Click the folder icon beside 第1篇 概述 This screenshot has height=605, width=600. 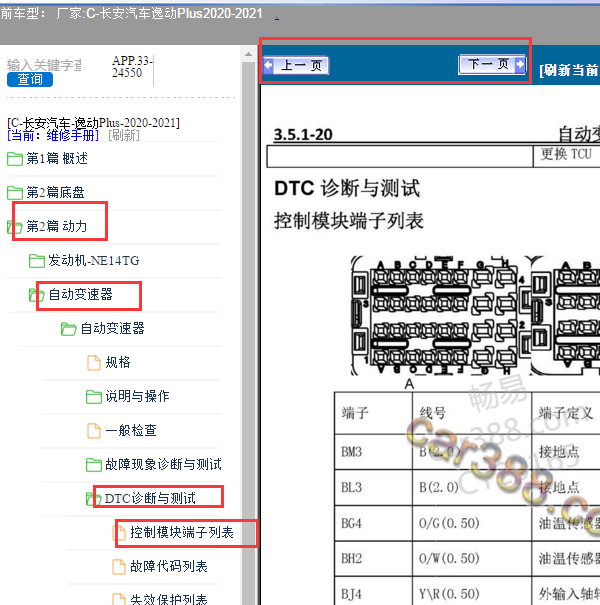coord(15,159)
